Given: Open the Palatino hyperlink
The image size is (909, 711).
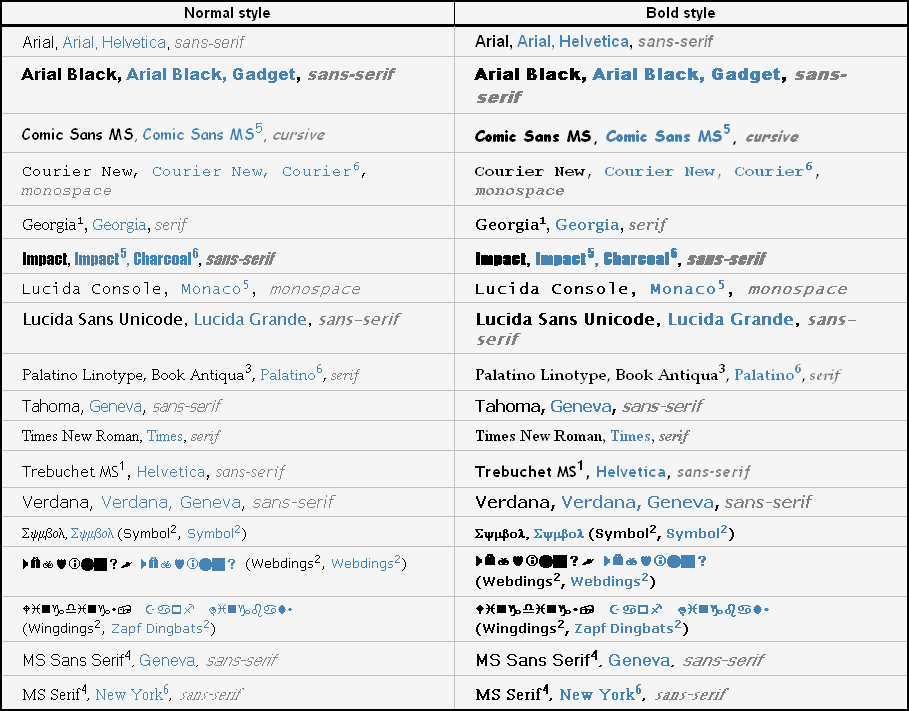Looking at the screenshot, I should tap(292, 374).
